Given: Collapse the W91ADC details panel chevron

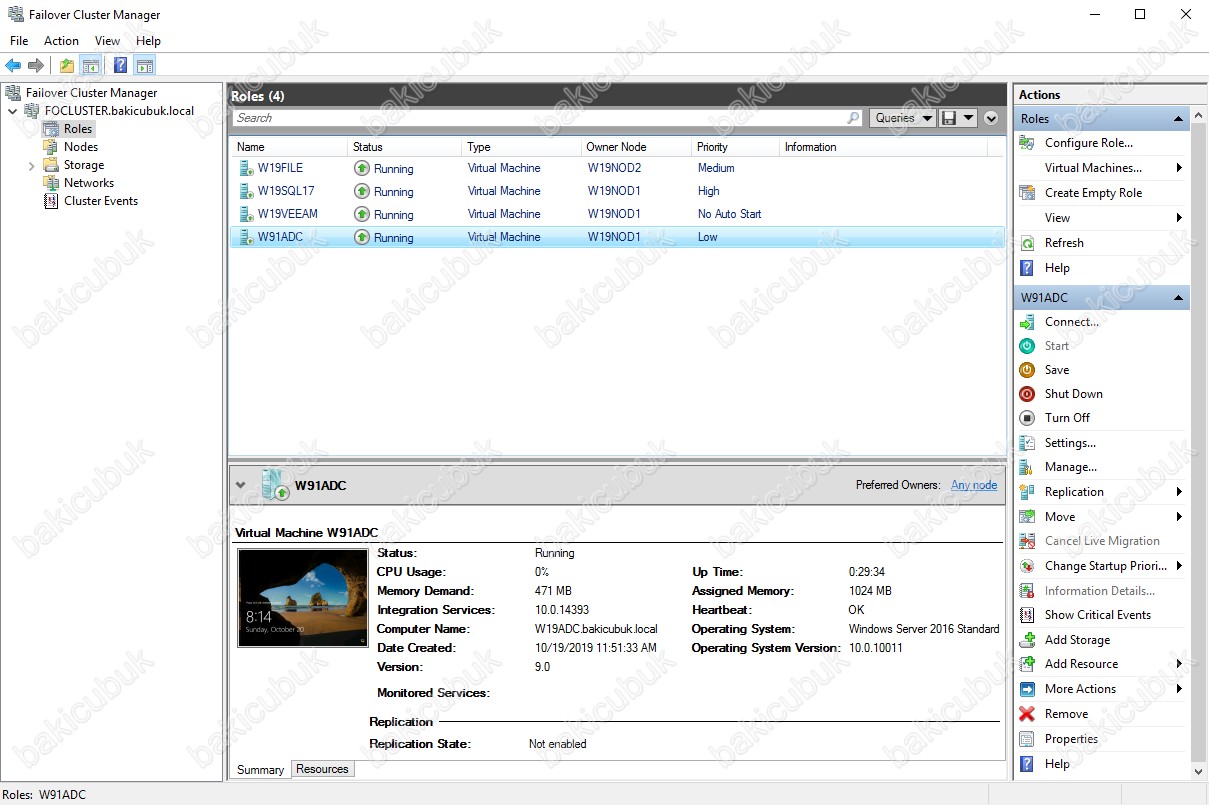Looking at the screenshot, I should (240, 485).
